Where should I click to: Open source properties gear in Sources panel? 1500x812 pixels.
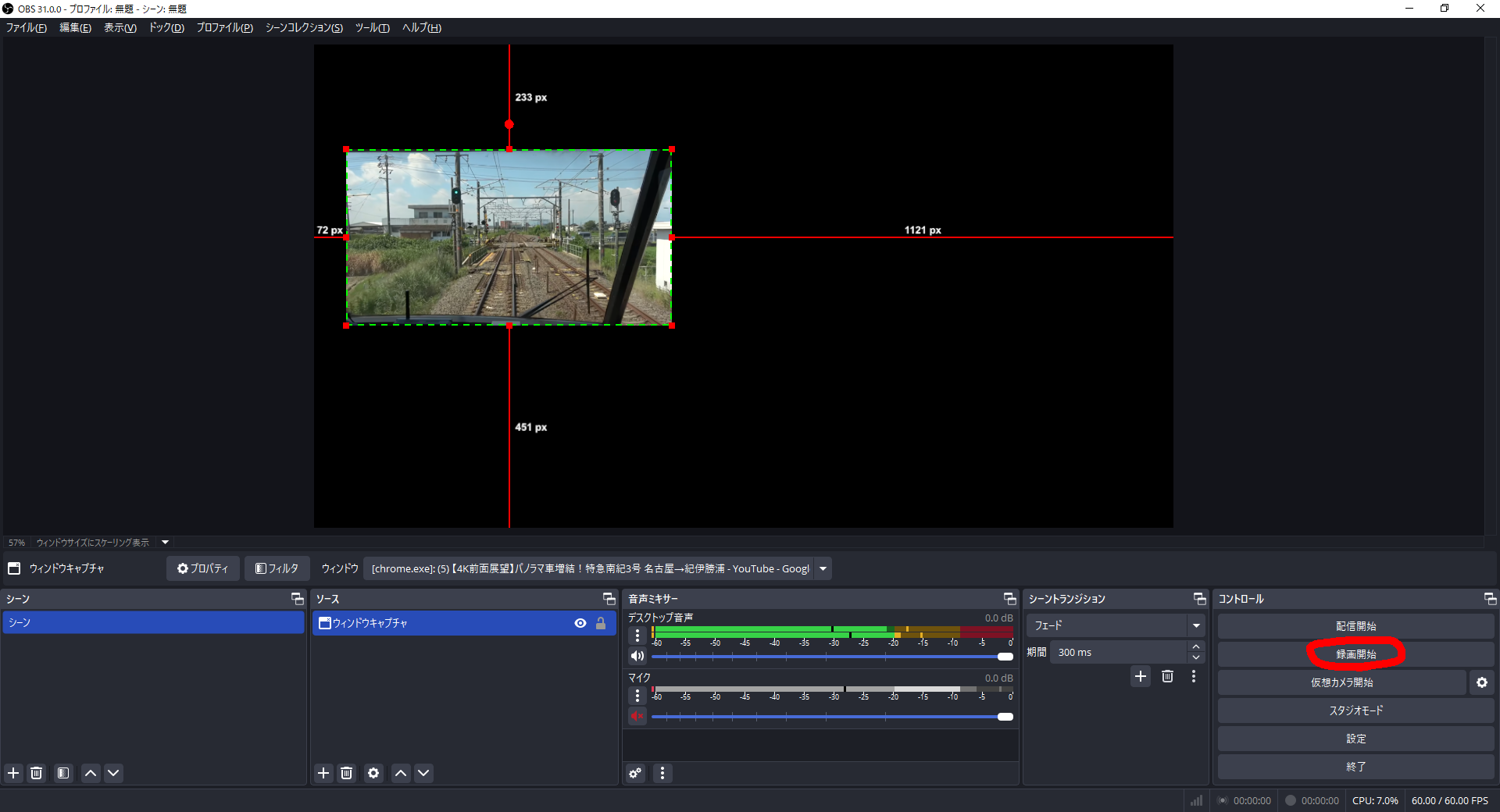[x=373, y=773]
